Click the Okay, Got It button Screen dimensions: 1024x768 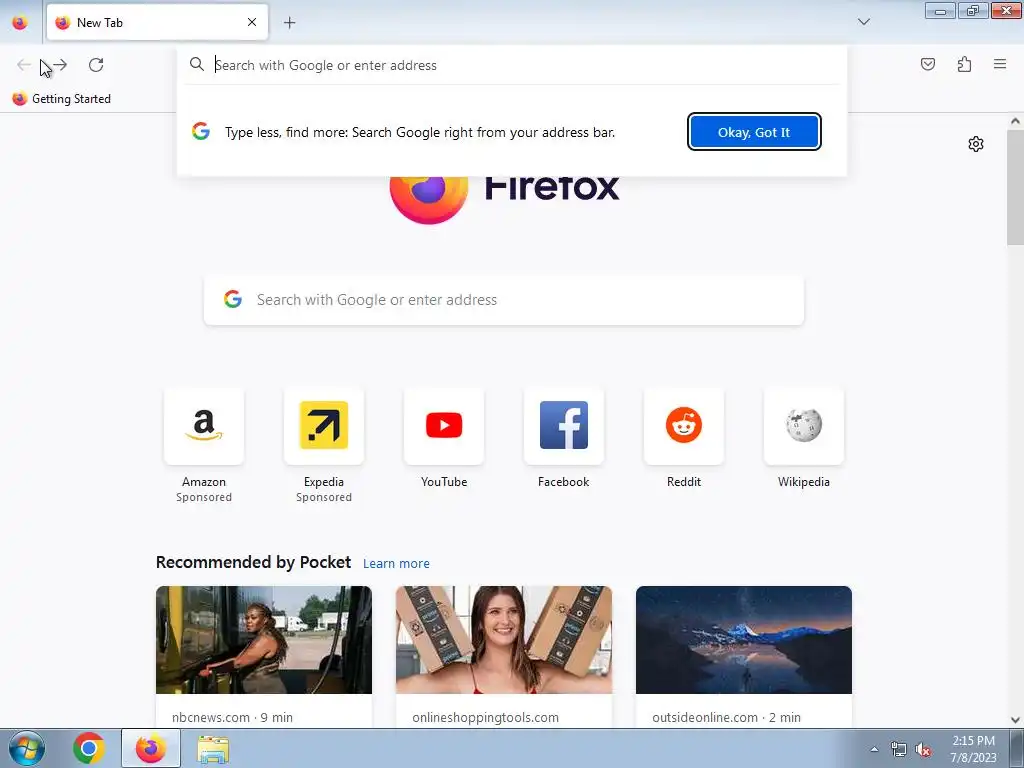click(754, 132)
